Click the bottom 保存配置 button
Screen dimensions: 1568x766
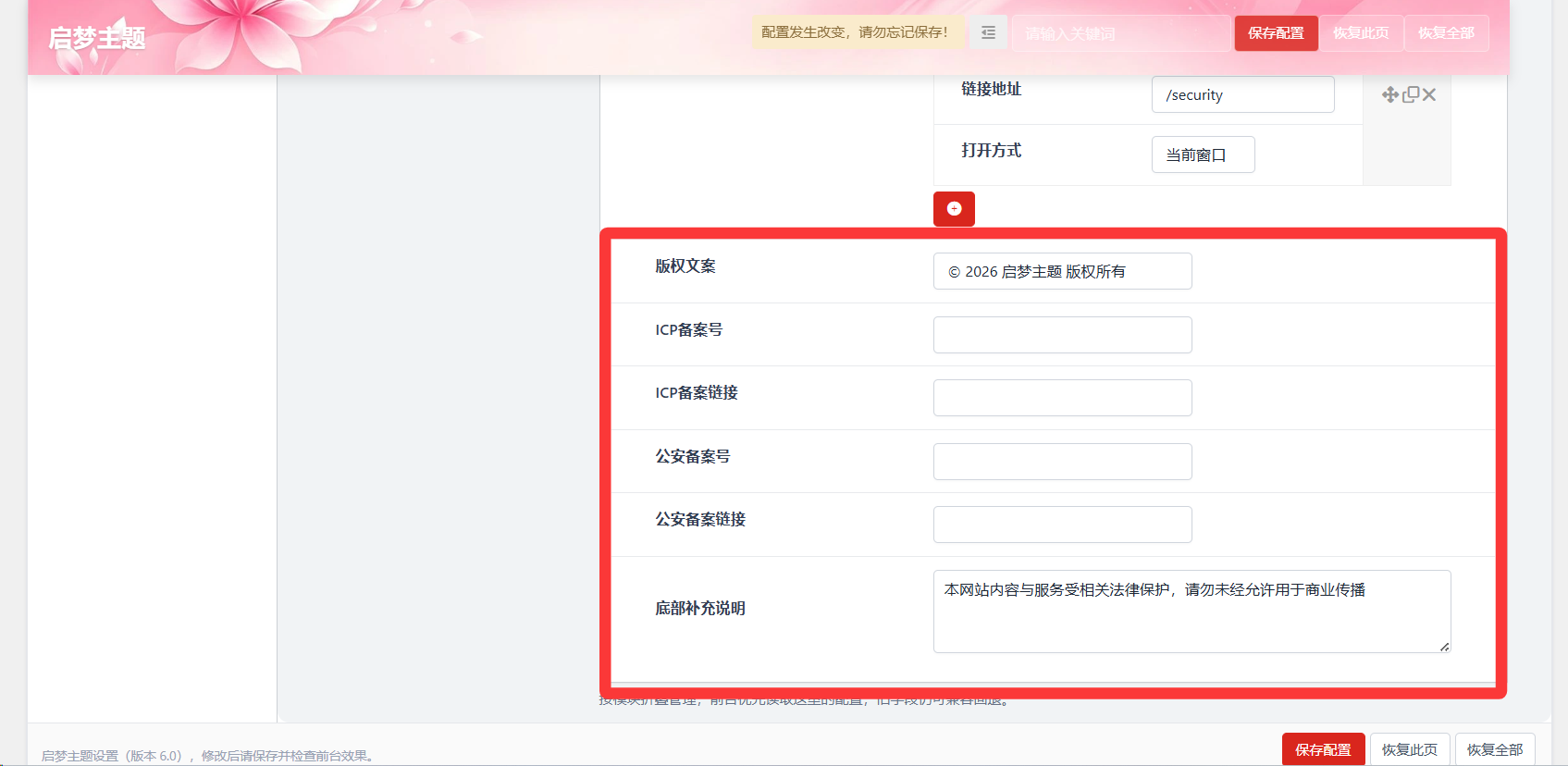pyautogui.click(x=1323, y=749)
